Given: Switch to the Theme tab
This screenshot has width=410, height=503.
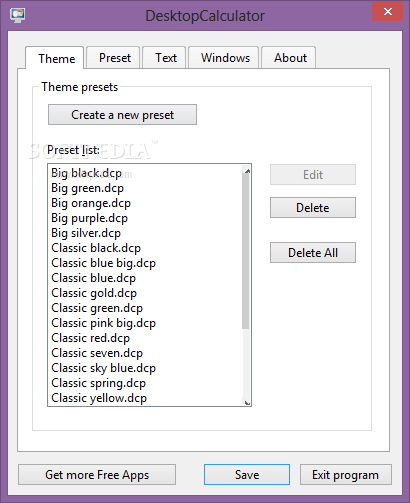Looking at the screenshot, I should [x=55, y=58].
